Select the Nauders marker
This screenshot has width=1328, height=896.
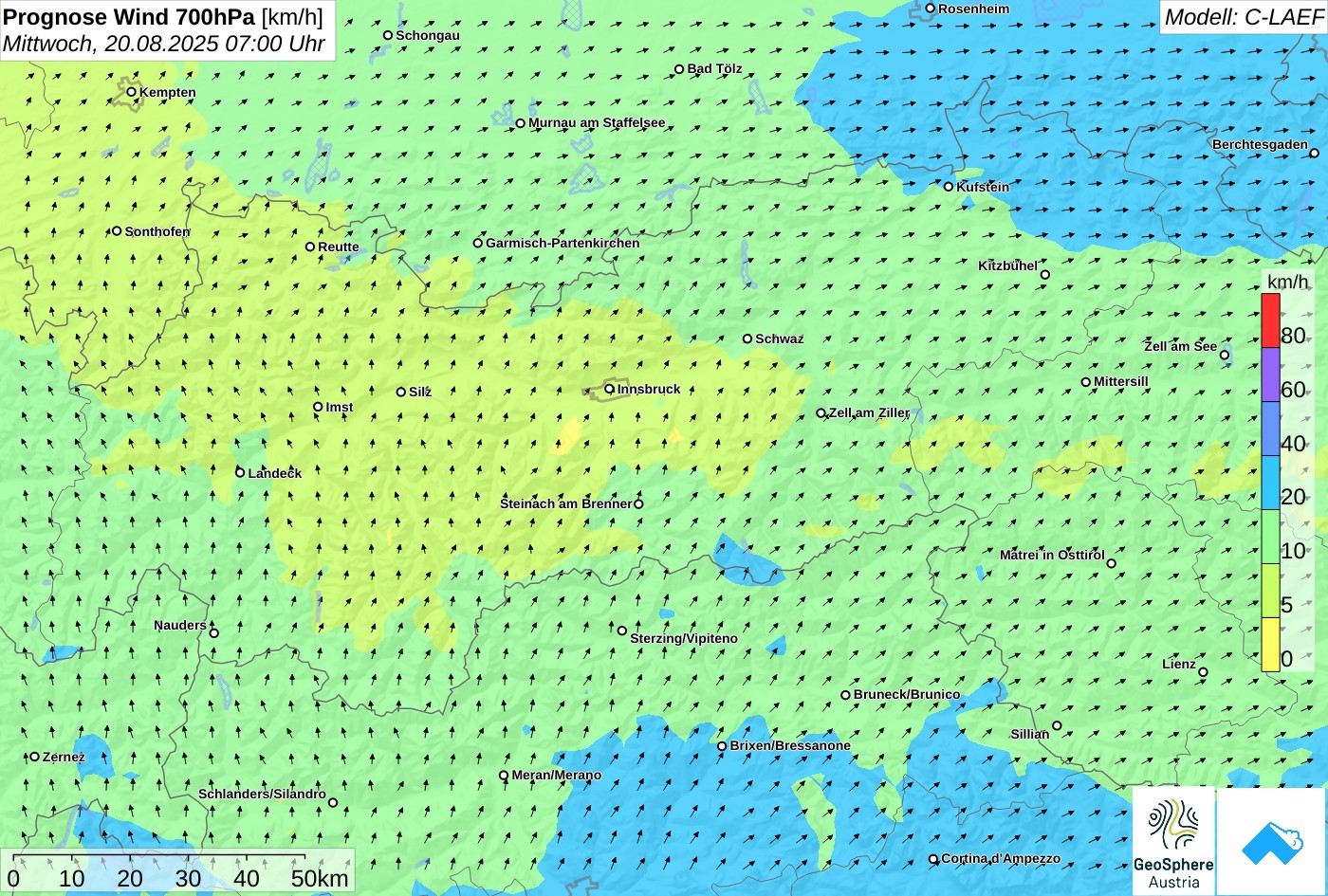point(214,633)
